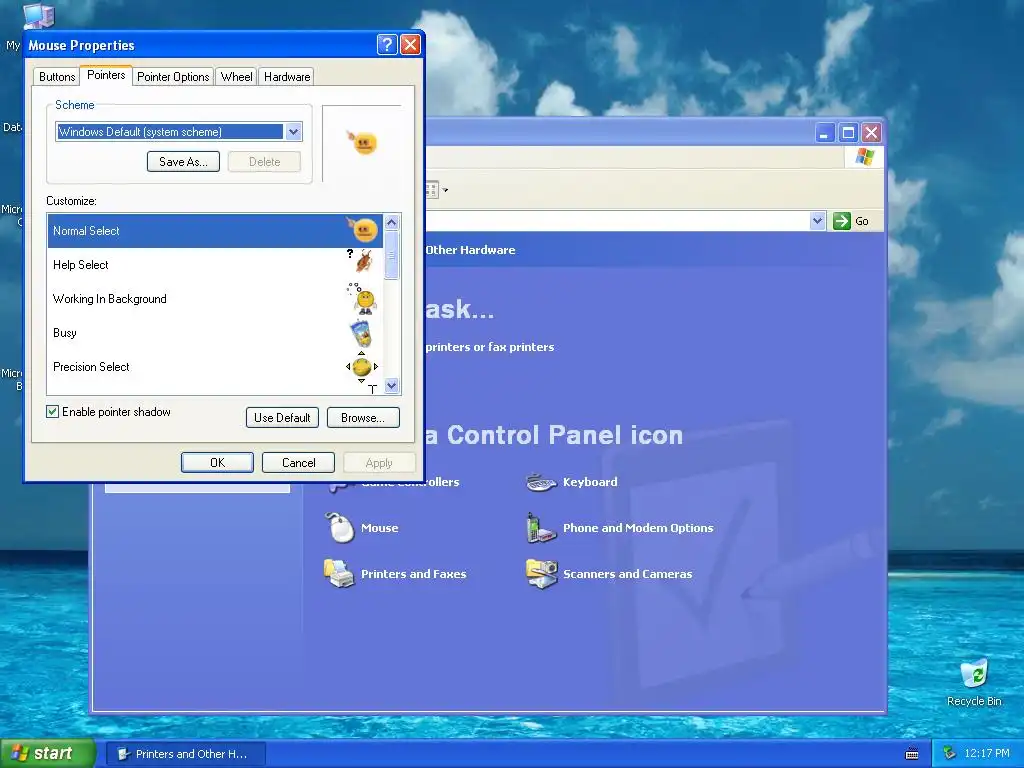Open the Printers and Faxes icon
1024x768 pixels.
340,573
